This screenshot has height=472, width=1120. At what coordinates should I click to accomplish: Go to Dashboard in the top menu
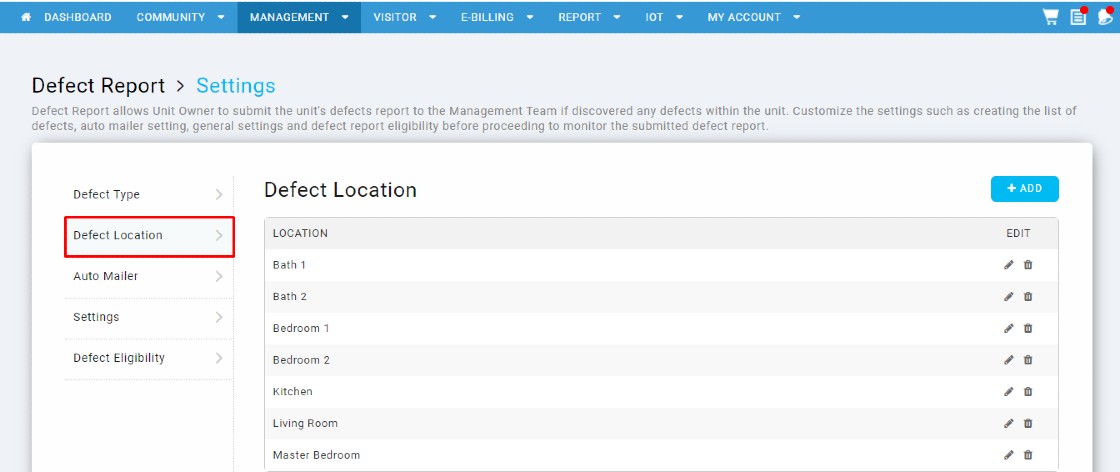point(77,17)
